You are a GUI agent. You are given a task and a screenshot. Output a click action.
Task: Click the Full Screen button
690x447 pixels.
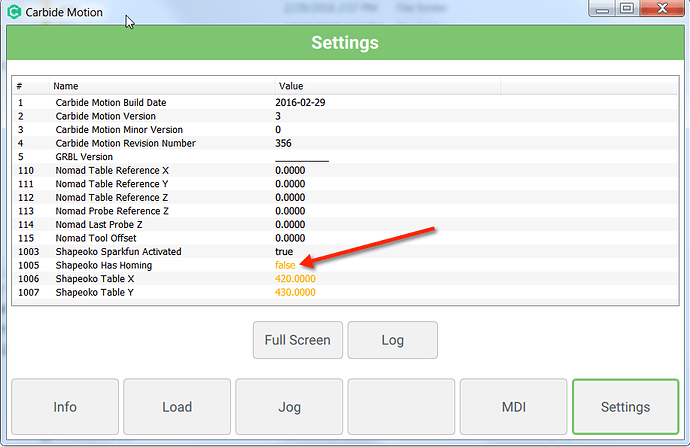pyautogui.click(x=298, y=340)
